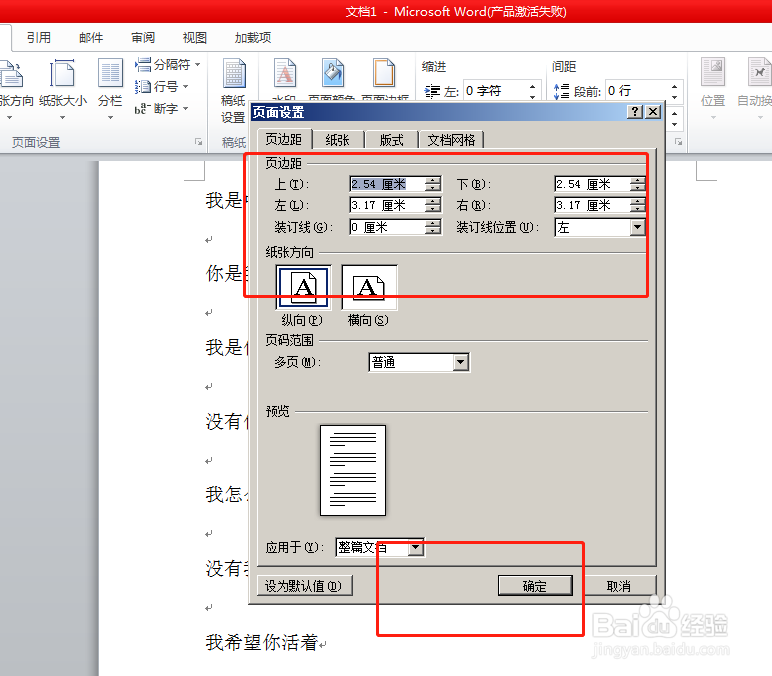Click the 装订线 gutter input field

[x=387, y=227]
